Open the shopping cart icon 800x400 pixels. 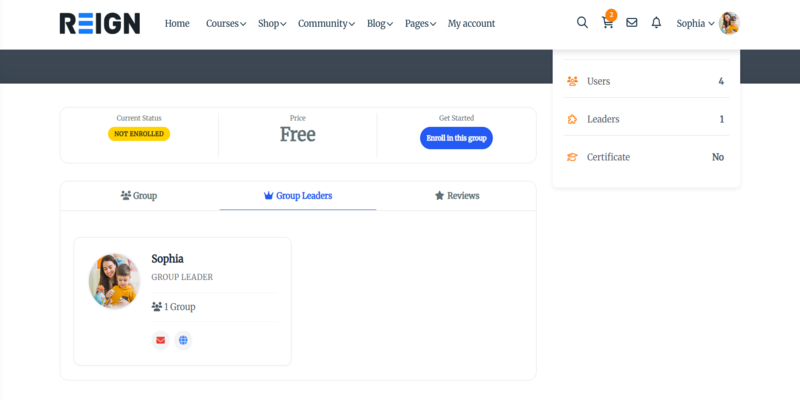click(607, 23)
